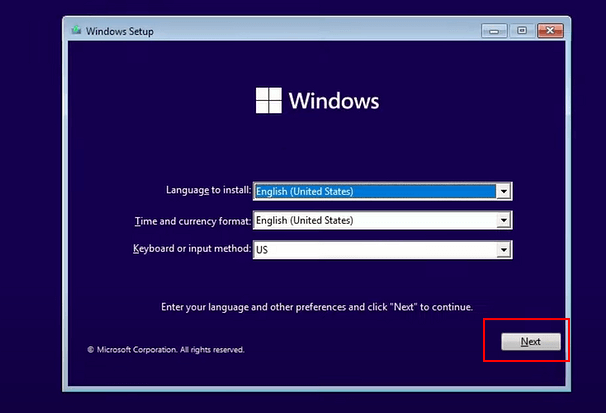
Task: Expand the Language to install dropdown arrow
Action: 504,191
